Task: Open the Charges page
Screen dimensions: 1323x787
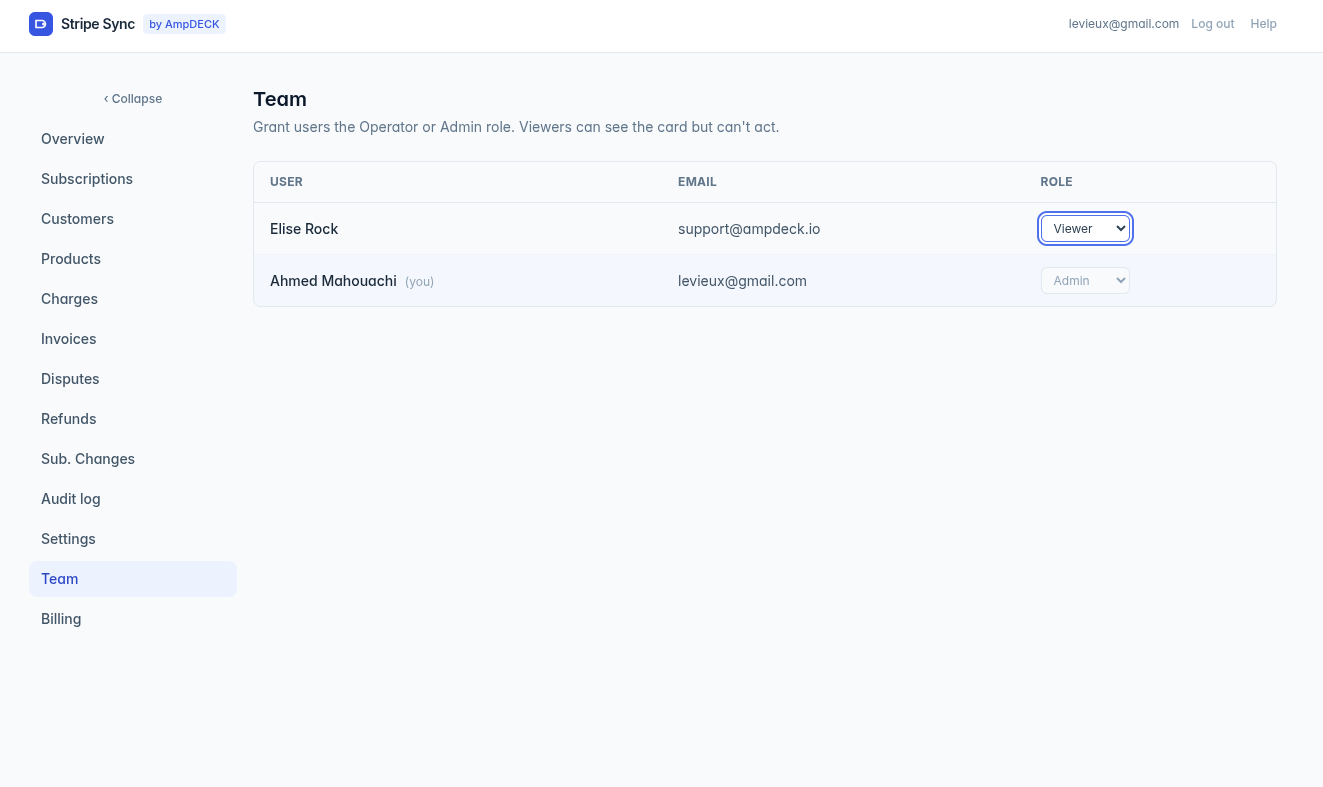Action: coord(133,299)
